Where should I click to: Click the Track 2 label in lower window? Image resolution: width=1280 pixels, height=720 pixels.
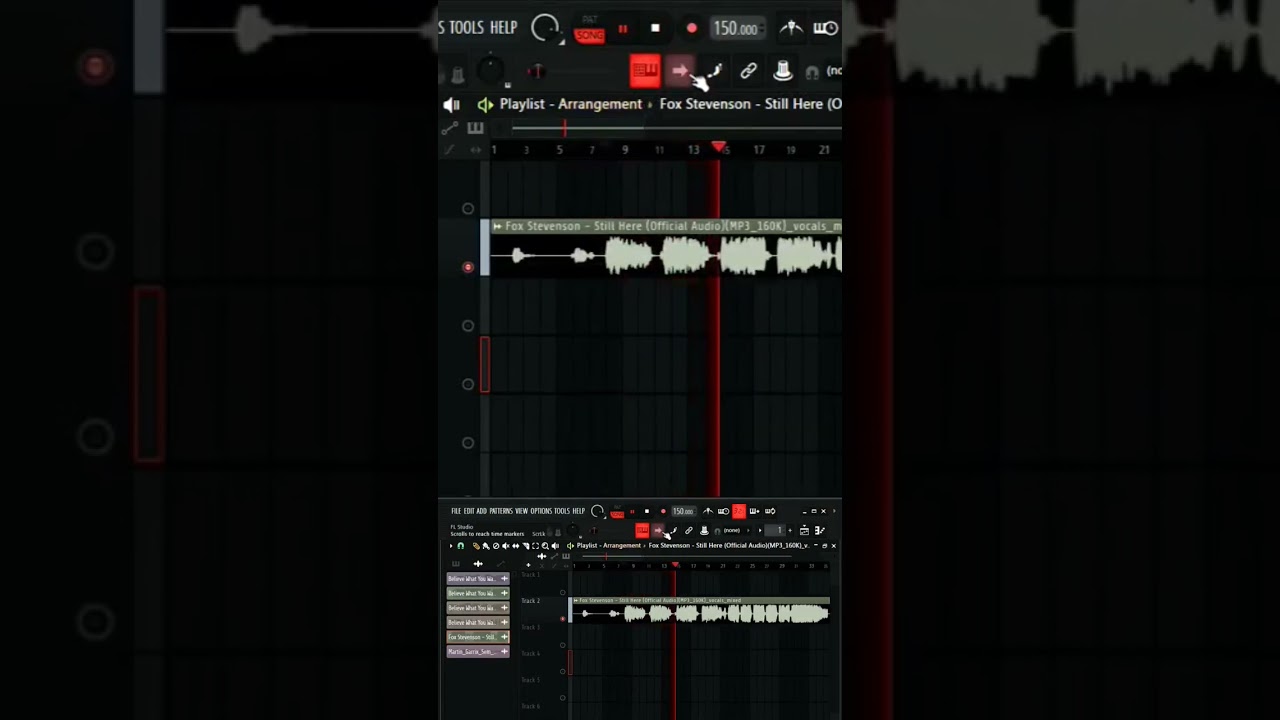[531, 601]
